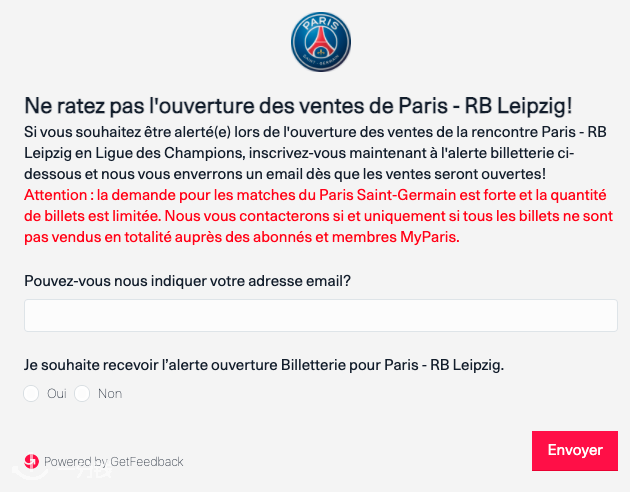
Task: Click the red GetFeedback logo icon
Action: pos(31,461)
